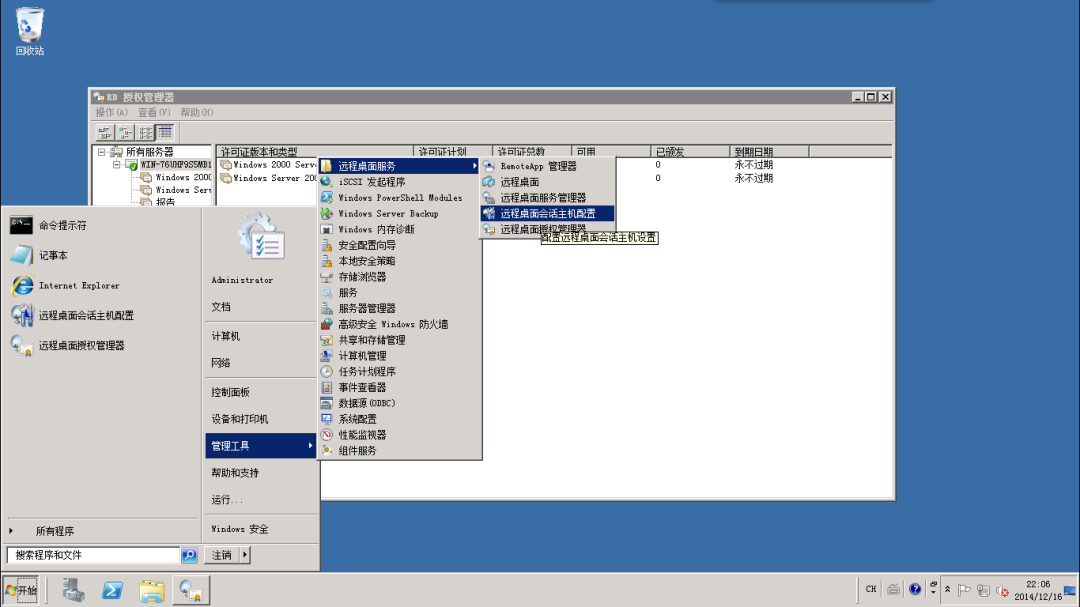1080x607 pixels.
Task: Expand the arrow next to 注销 button
Action: tap(245, 555)
